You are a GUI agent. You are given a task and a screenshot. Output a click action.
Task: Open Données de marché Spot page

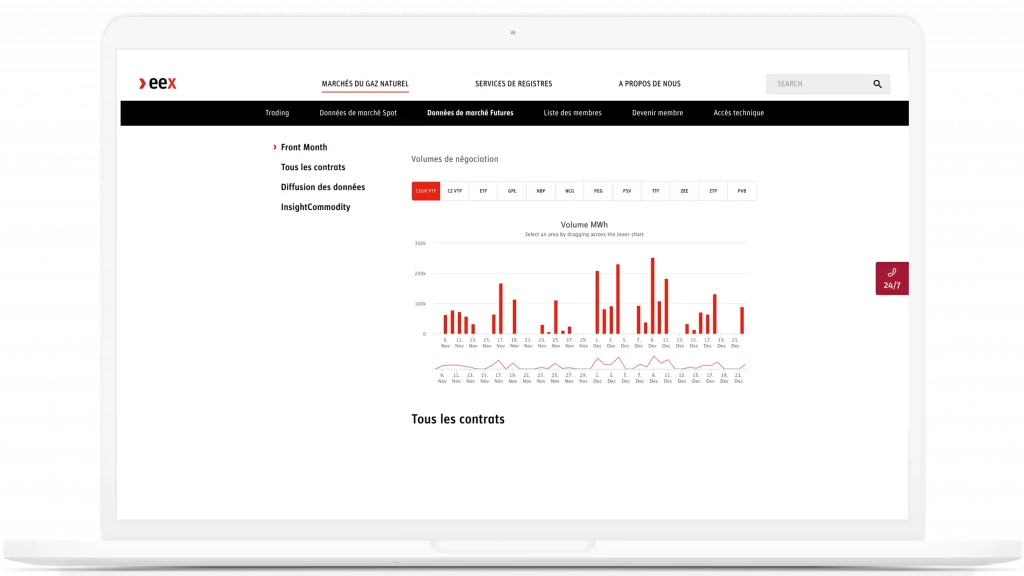click(x=358, y=113)
